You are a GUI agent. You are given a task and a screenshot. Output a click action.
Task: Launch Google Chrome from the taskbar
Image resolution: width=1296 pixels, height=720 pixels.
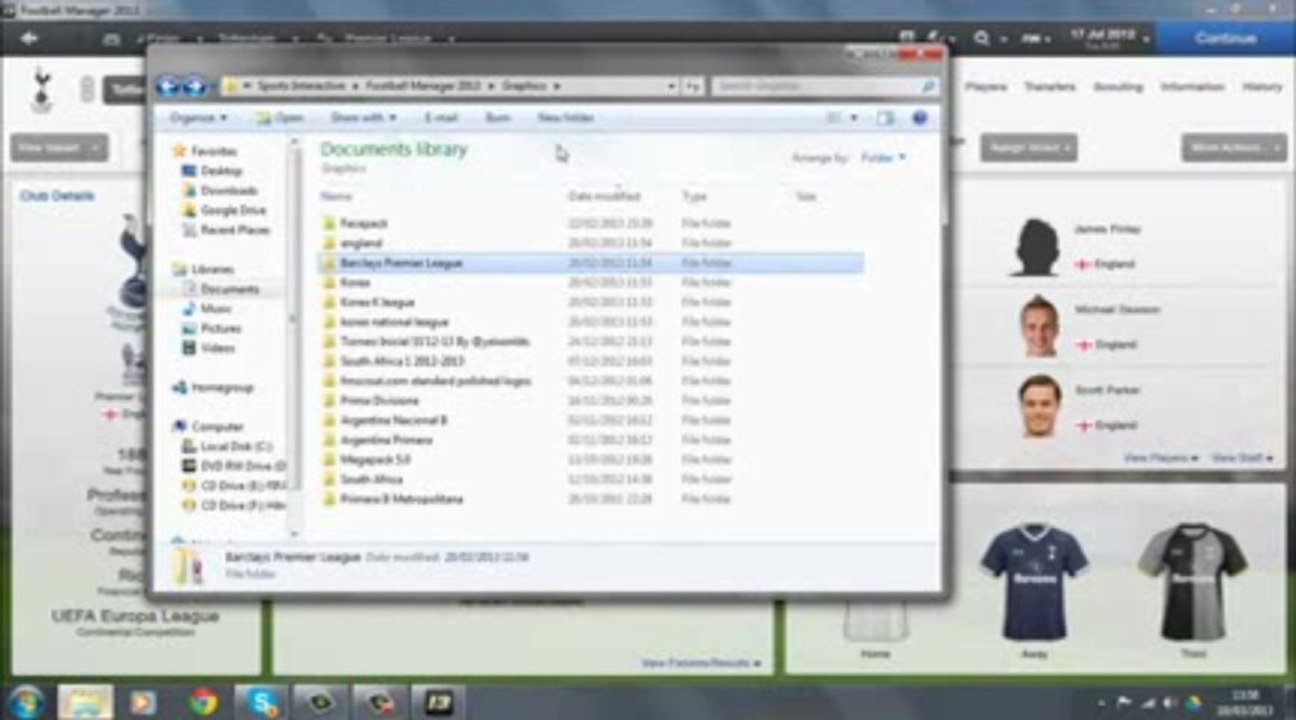coord(203,702)
